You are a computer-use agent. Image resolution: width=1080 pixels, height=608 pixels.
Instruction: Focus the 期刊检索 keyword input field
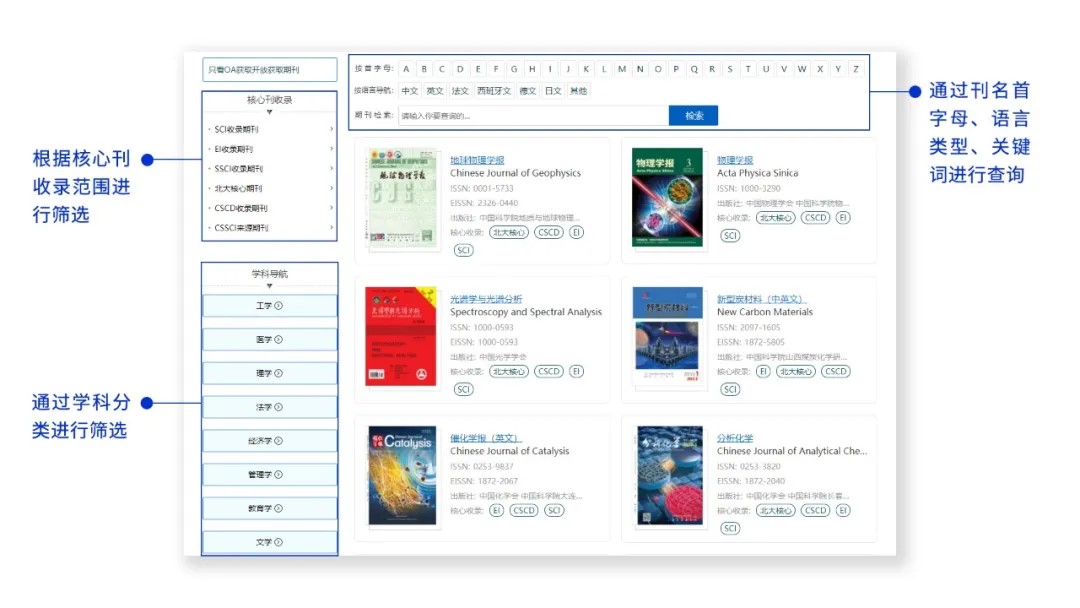532,116
